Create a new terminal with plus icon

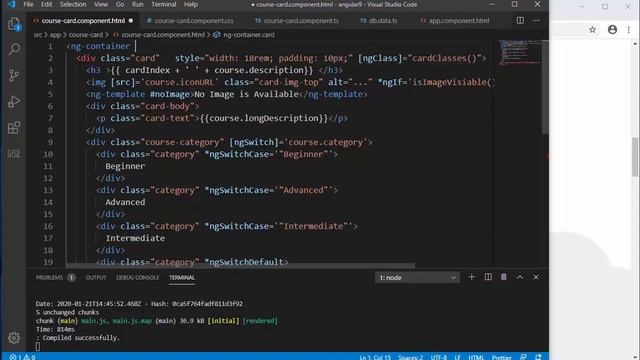[471, 277]
